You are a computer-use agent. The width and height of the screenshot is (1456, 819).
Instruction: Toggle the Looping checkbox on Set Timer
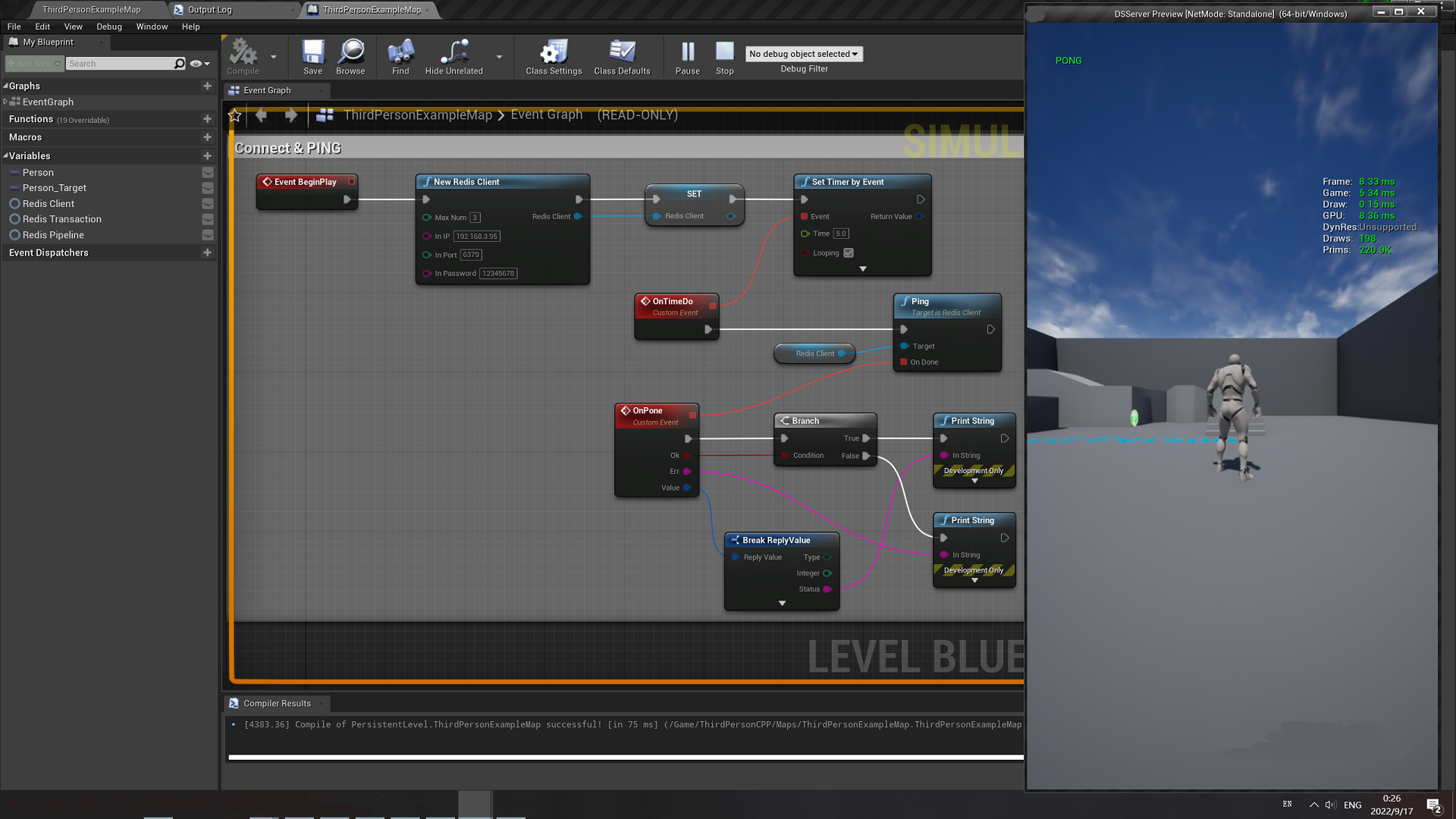[x=849, y=253]
